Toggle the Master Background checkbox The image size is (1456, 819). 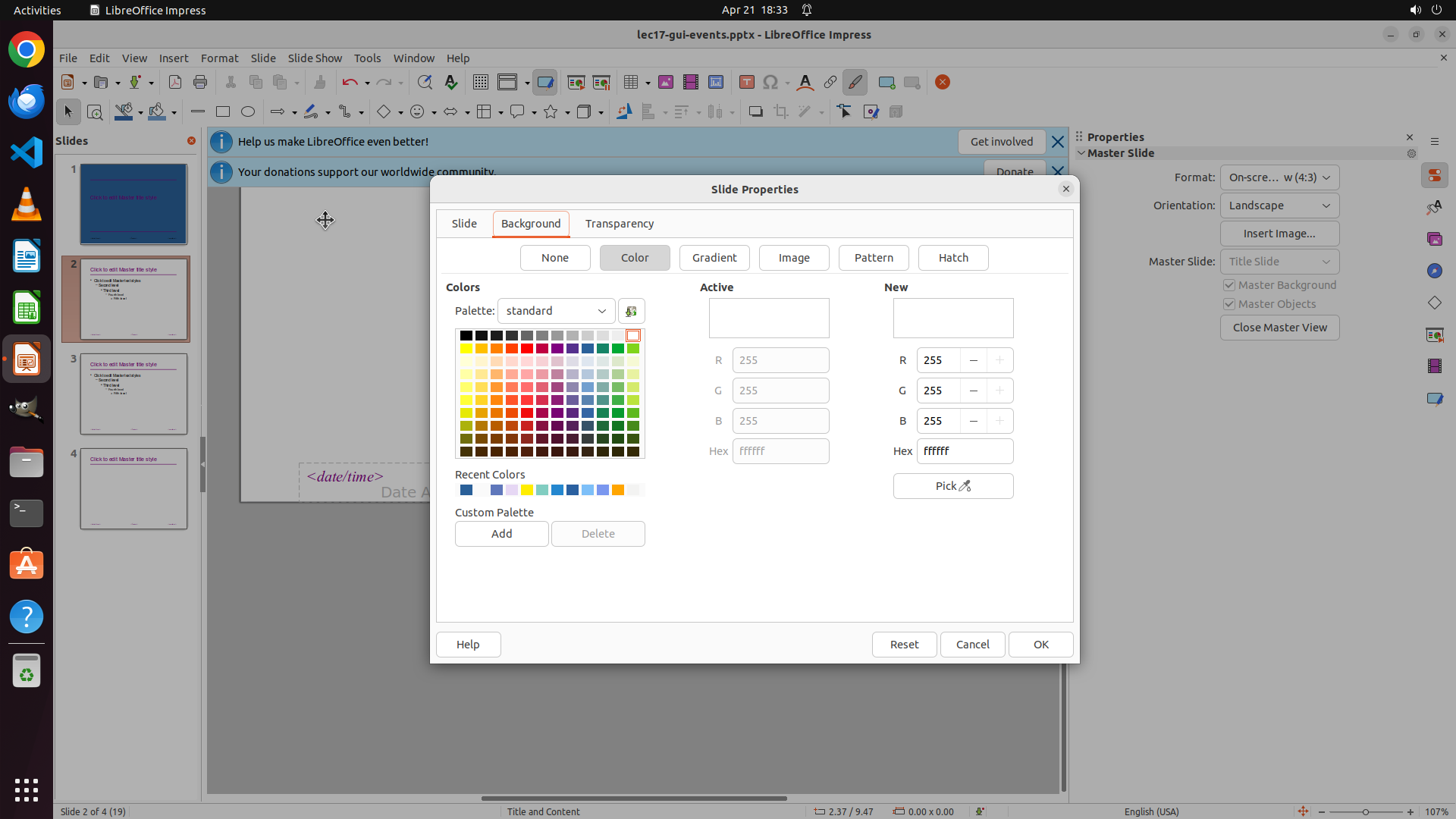tap(1229, 285)
